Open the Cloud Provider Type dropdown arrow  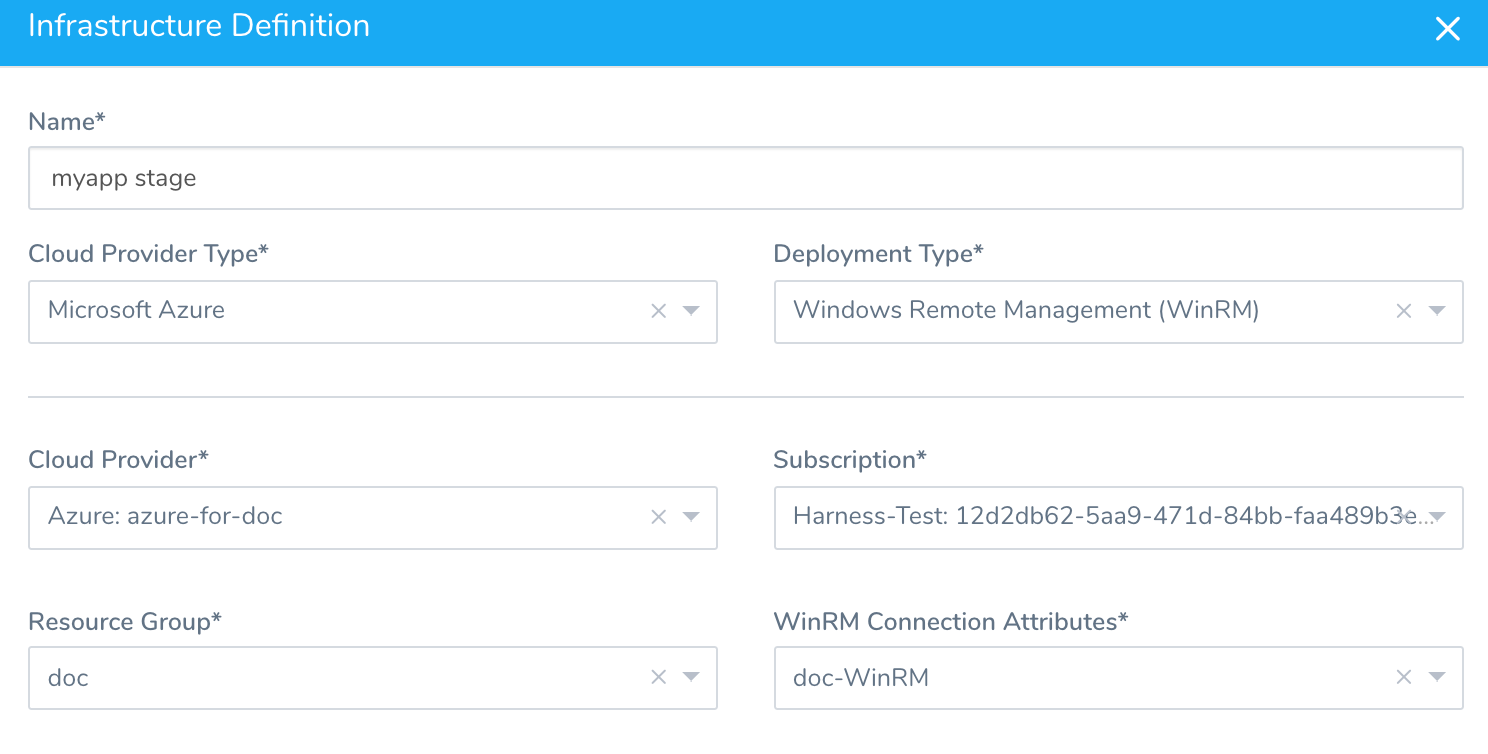click(690, 311)
